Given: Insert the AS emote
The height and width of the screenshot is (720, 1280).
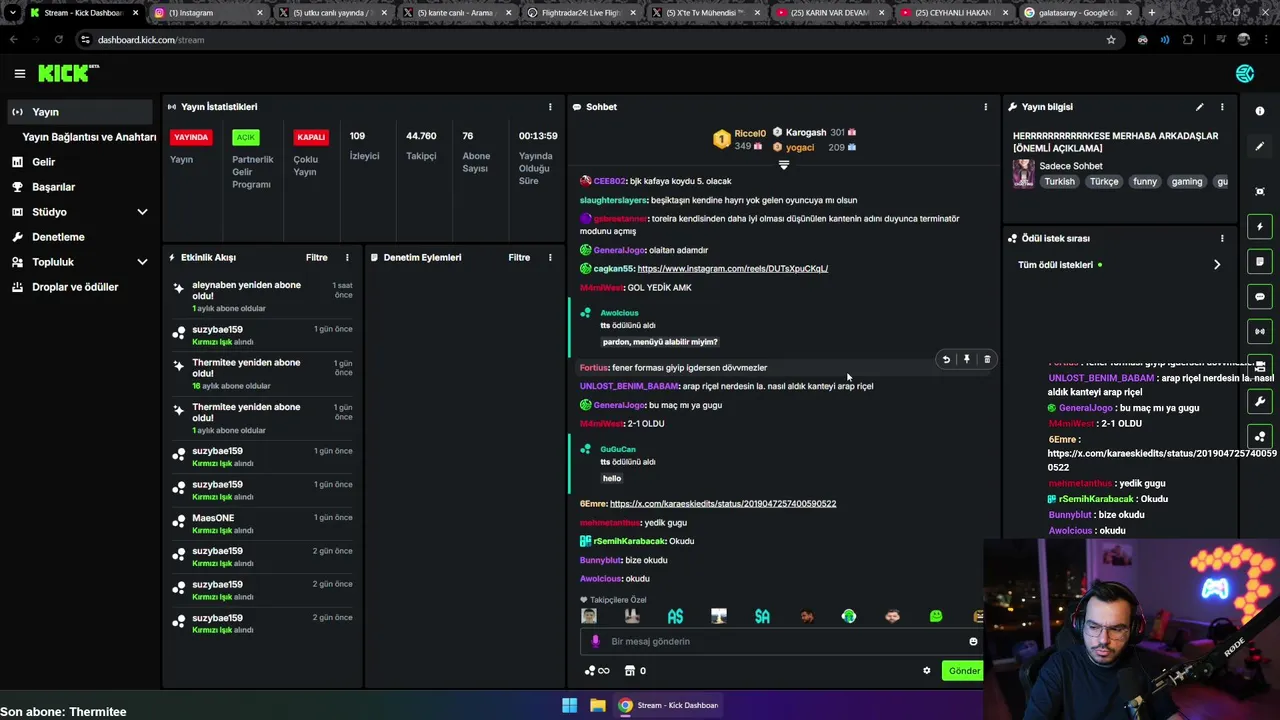Looking at the screenshot, I should tap(675, 616).
